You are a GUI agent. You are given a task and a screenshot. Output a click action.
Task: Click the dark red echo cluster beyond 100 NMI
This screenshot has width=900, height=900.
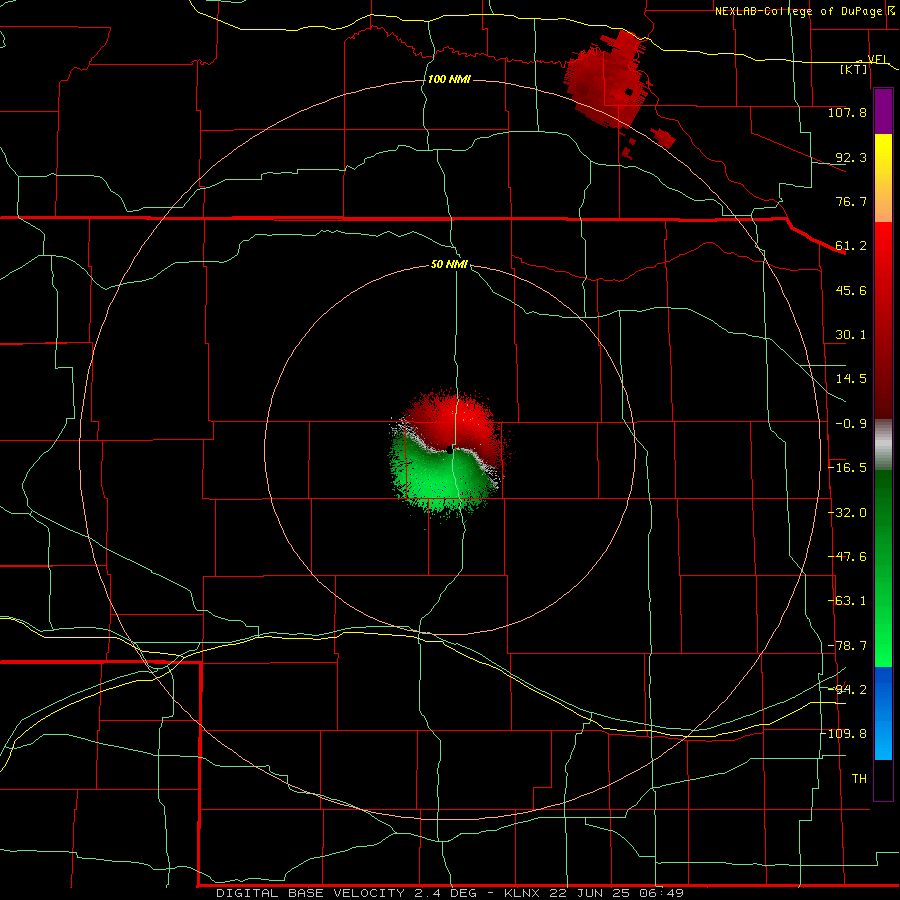click(608, 77)
